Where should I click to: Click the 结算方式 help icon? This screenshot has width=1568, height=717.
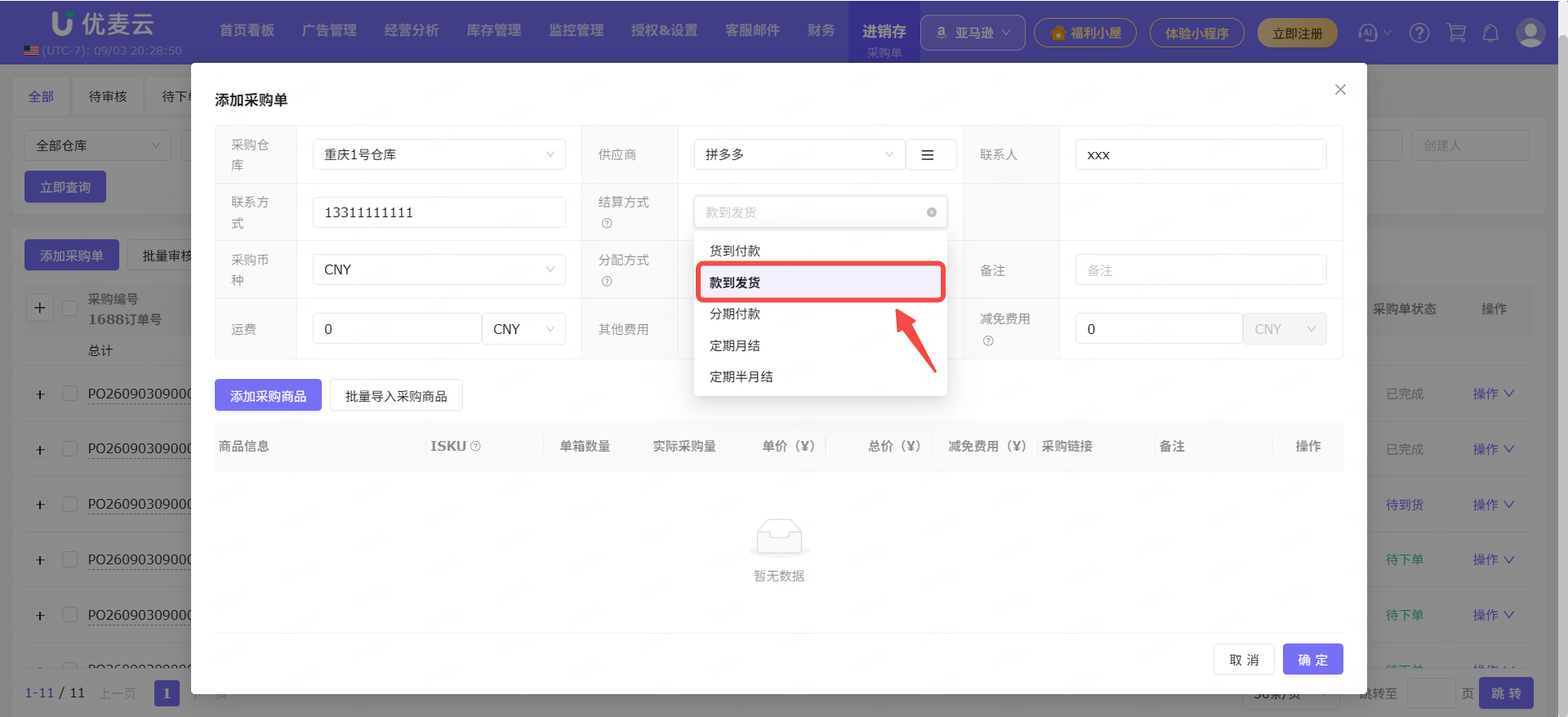(607, 223)
